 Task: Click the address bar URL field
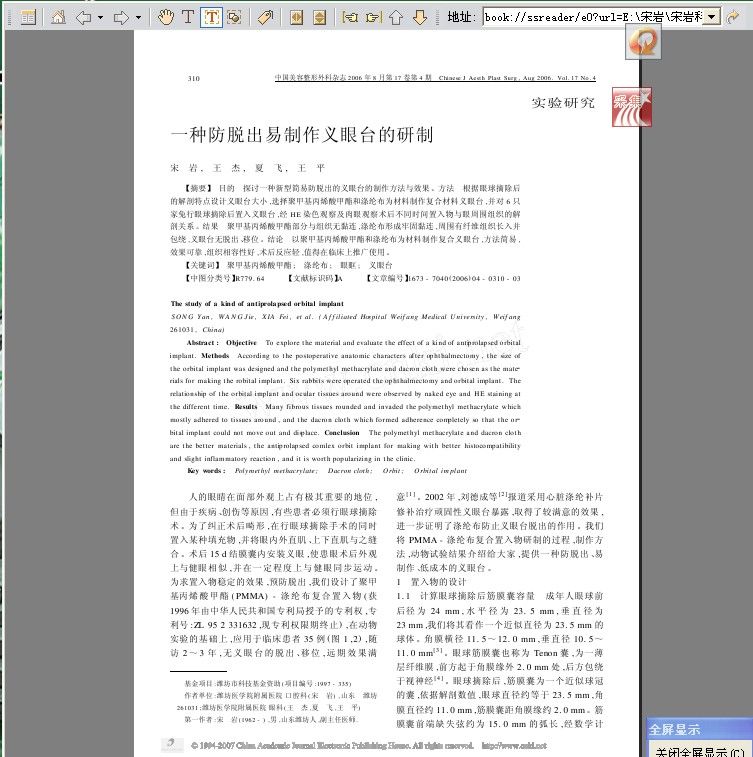pyautogui.click(x=591, y=17)
